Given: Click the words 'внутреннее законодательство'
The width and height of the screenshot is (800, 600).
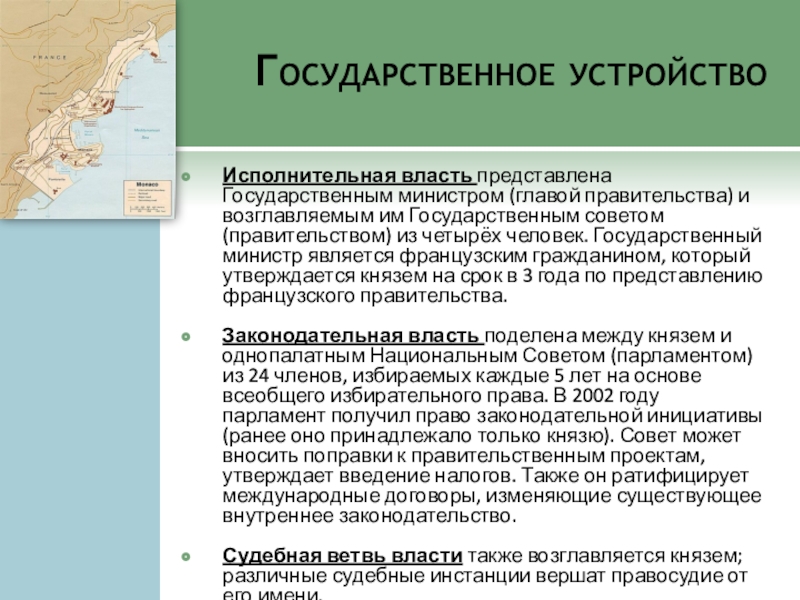Looking at the screenshot, I should pyautogui.click(x=369, y=517).
